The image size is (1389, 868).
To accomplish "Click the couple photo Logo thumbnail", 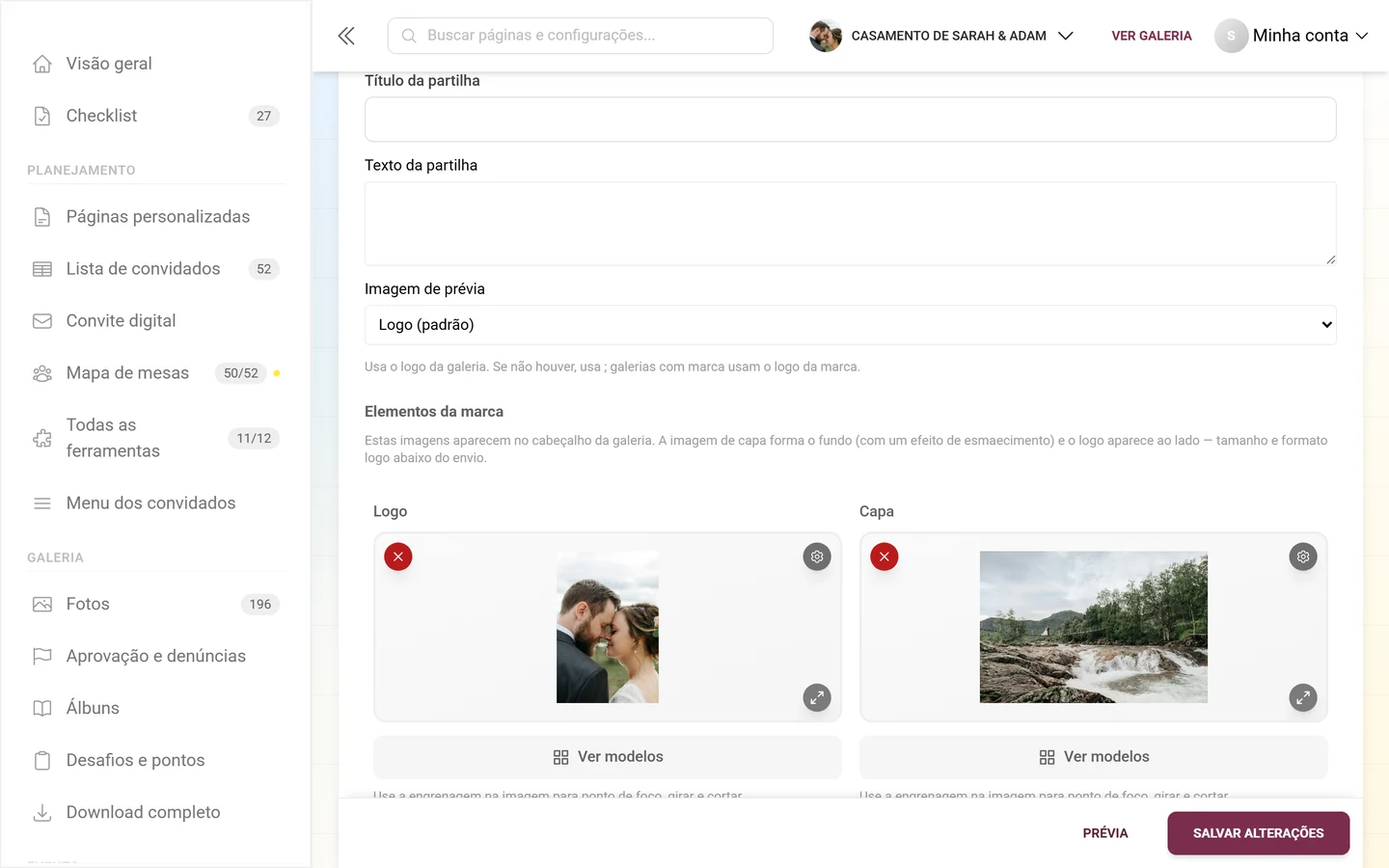I will click(x=608, y=627).
